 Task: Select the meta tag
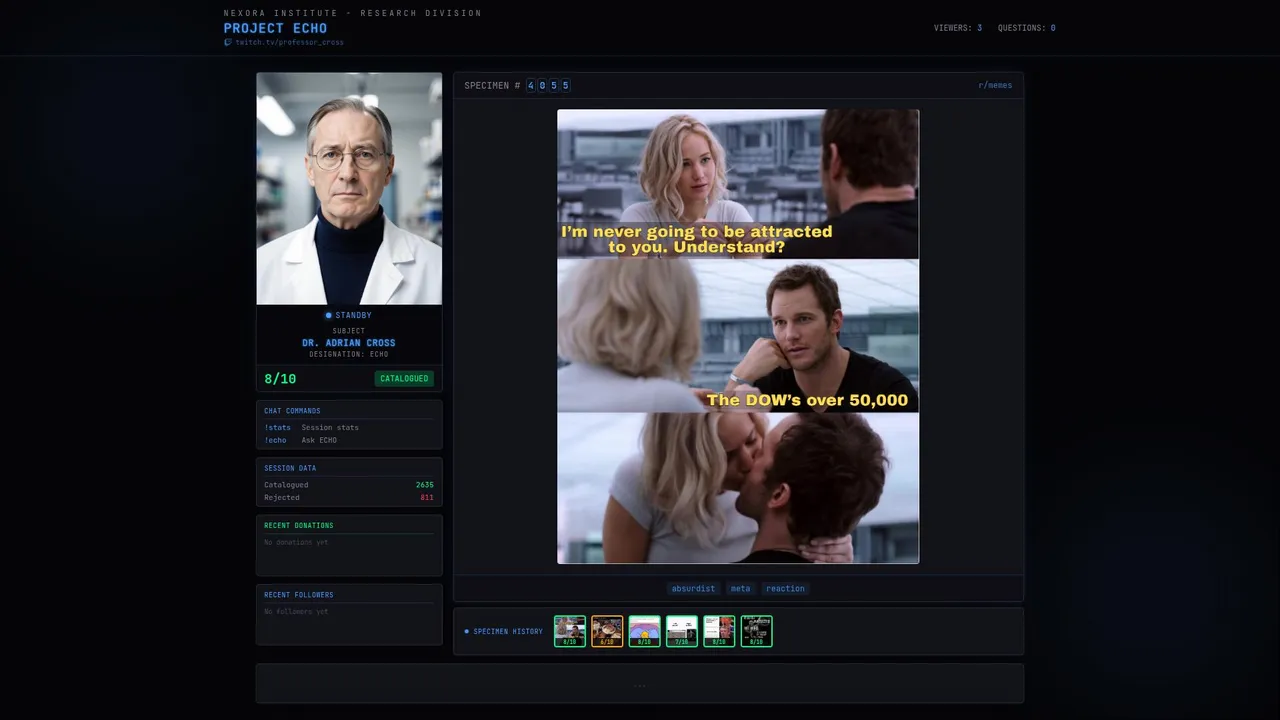pos(740,589)
